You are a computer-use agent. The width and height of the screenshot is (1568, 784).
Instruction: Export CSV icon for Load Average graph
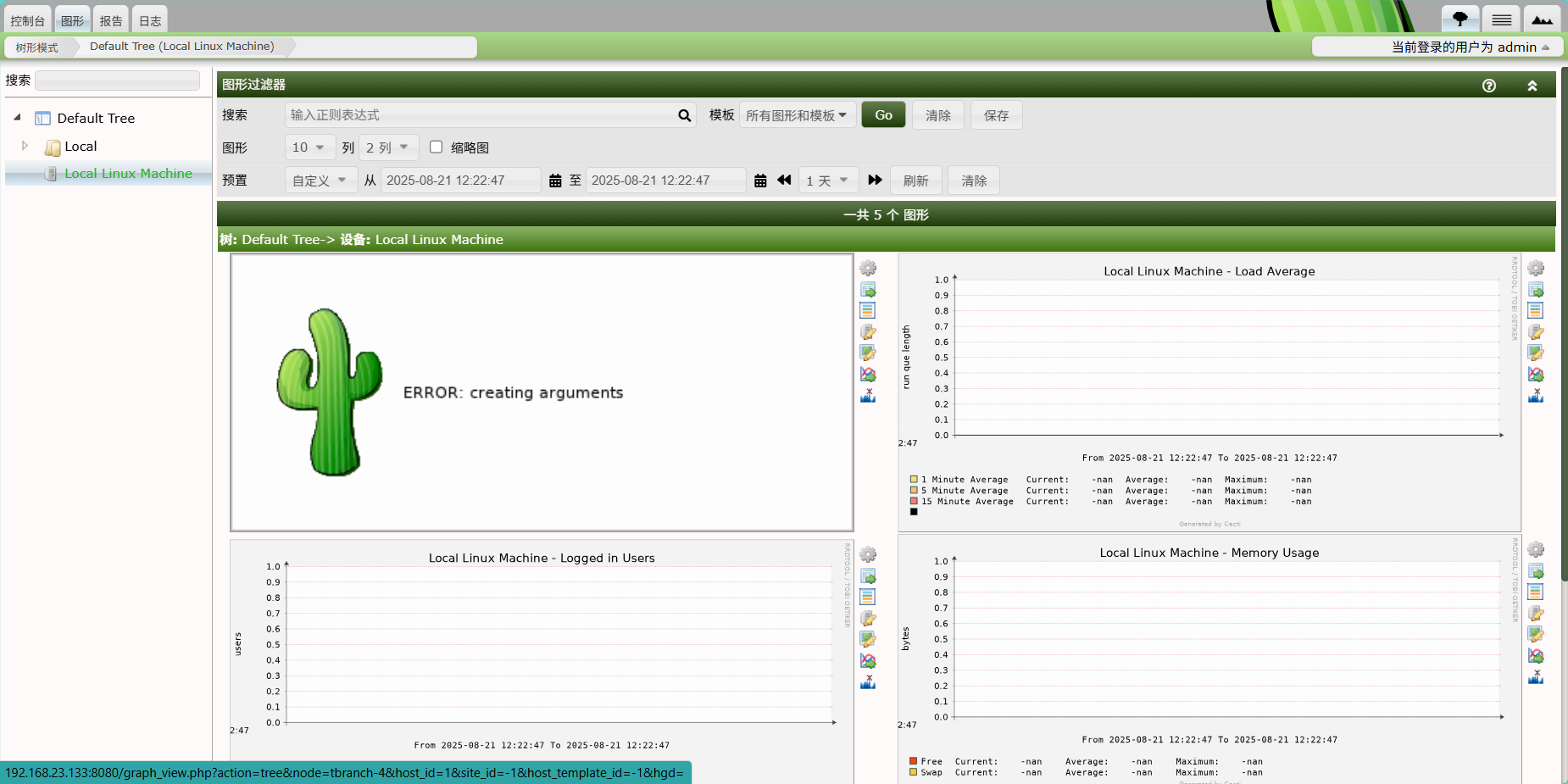point(1536,290)
